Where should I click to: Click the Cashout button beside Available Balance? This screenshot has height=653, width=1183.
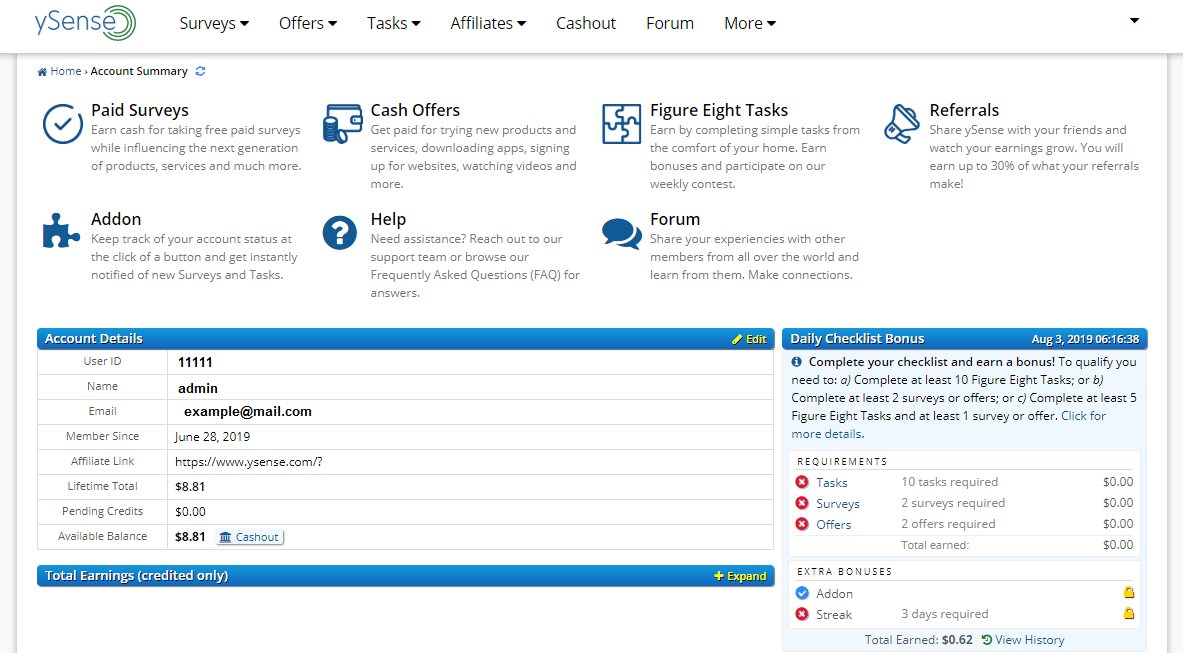pyautogui.click(x=250, y=537)
